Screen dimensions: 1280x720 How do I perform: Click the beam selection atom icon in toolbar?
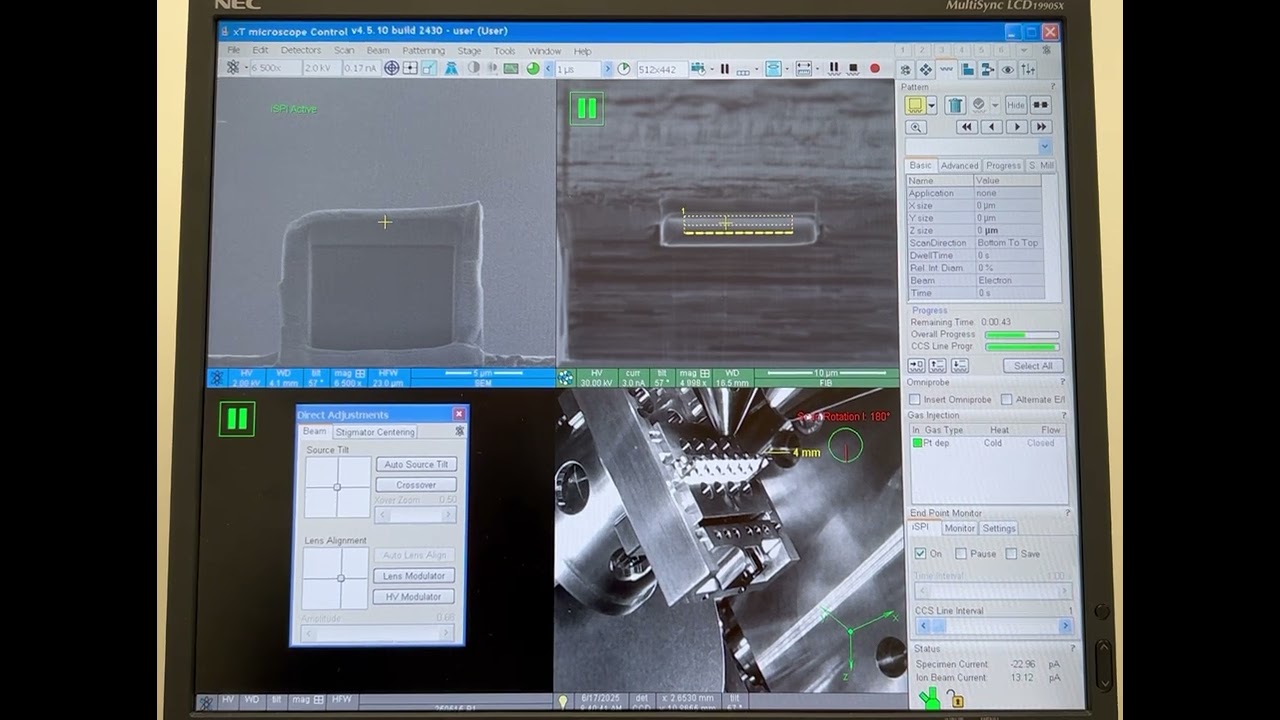coord(233,68)
